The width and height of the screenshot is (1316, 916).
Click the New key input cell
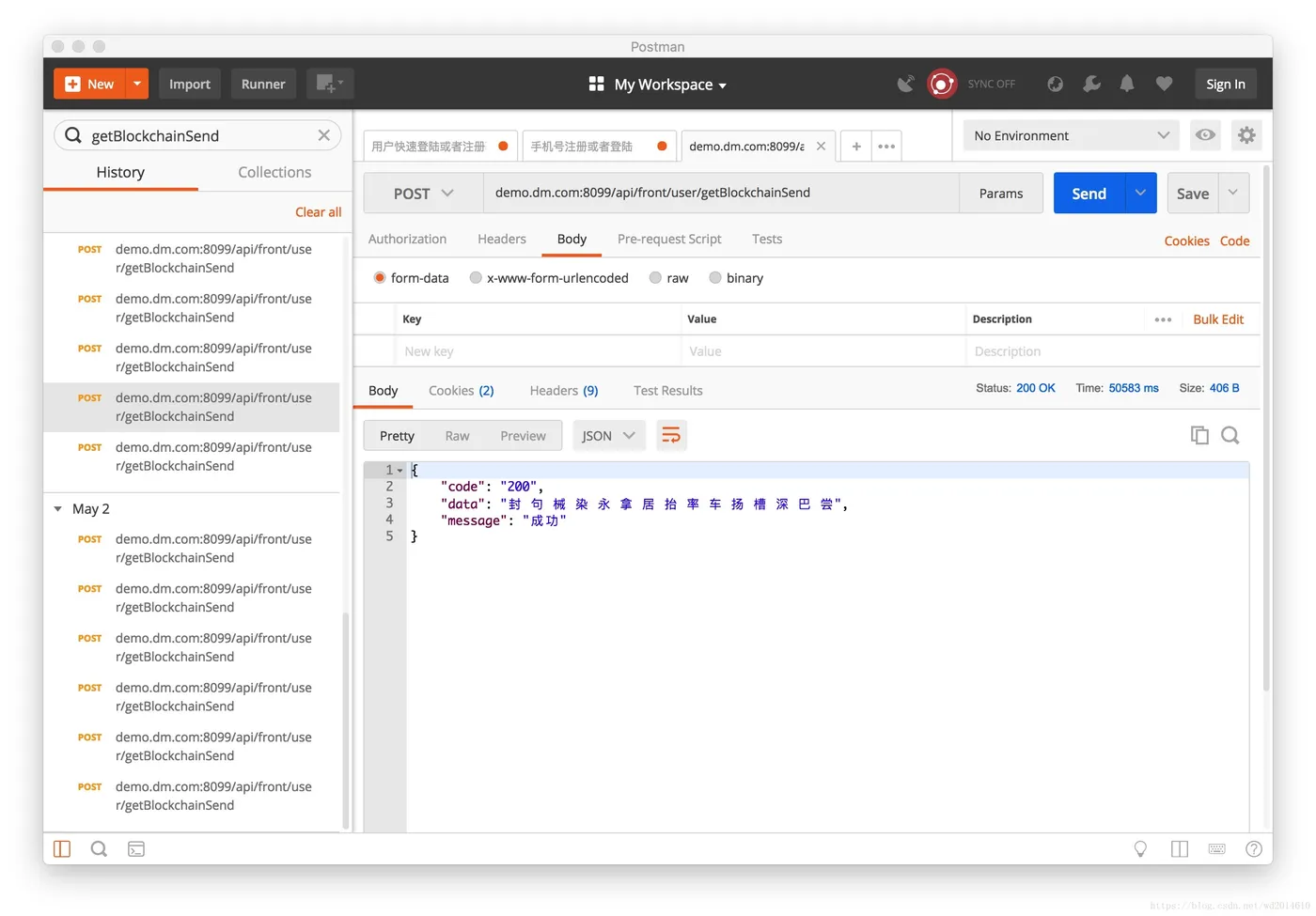click(x=538, y=351)
